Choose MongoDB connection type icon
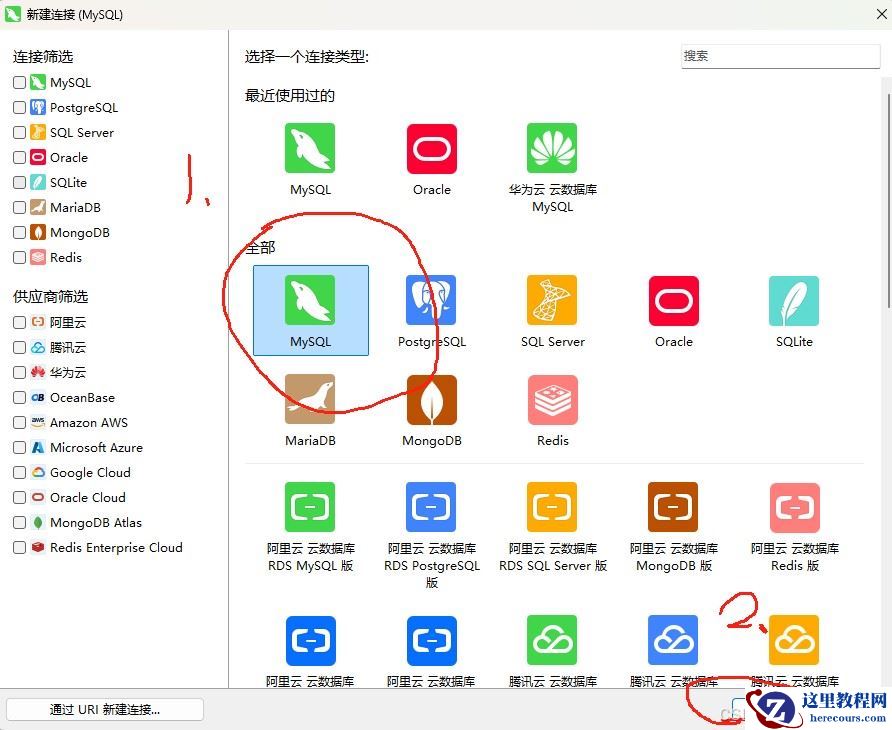The image size is (892, 730). pos(432,399)
